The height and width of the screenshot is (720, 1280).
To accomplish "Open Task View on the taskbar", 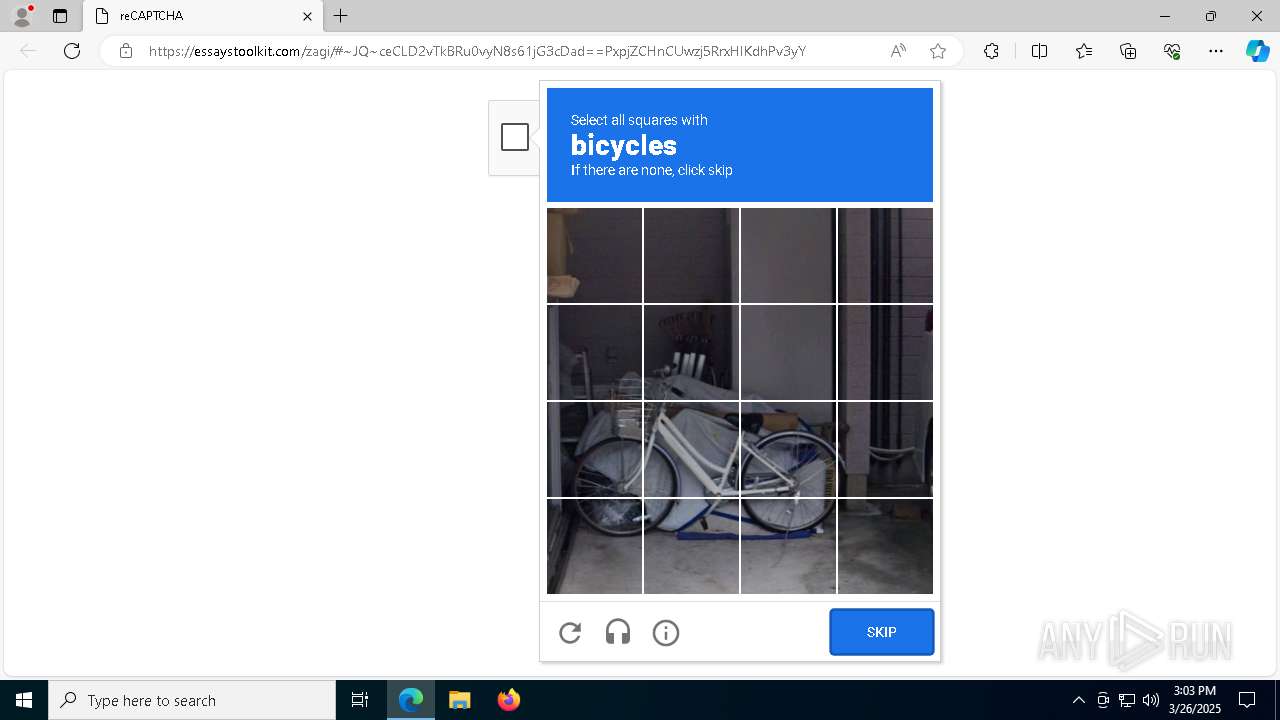I will click(x=360, y=700).
